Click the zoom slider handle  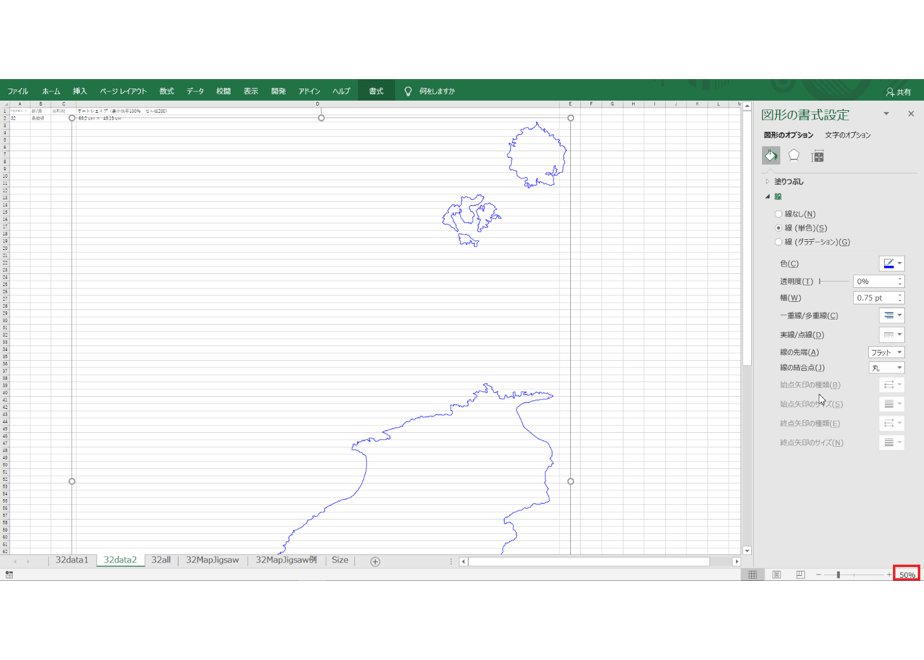(x=838, y=575)
